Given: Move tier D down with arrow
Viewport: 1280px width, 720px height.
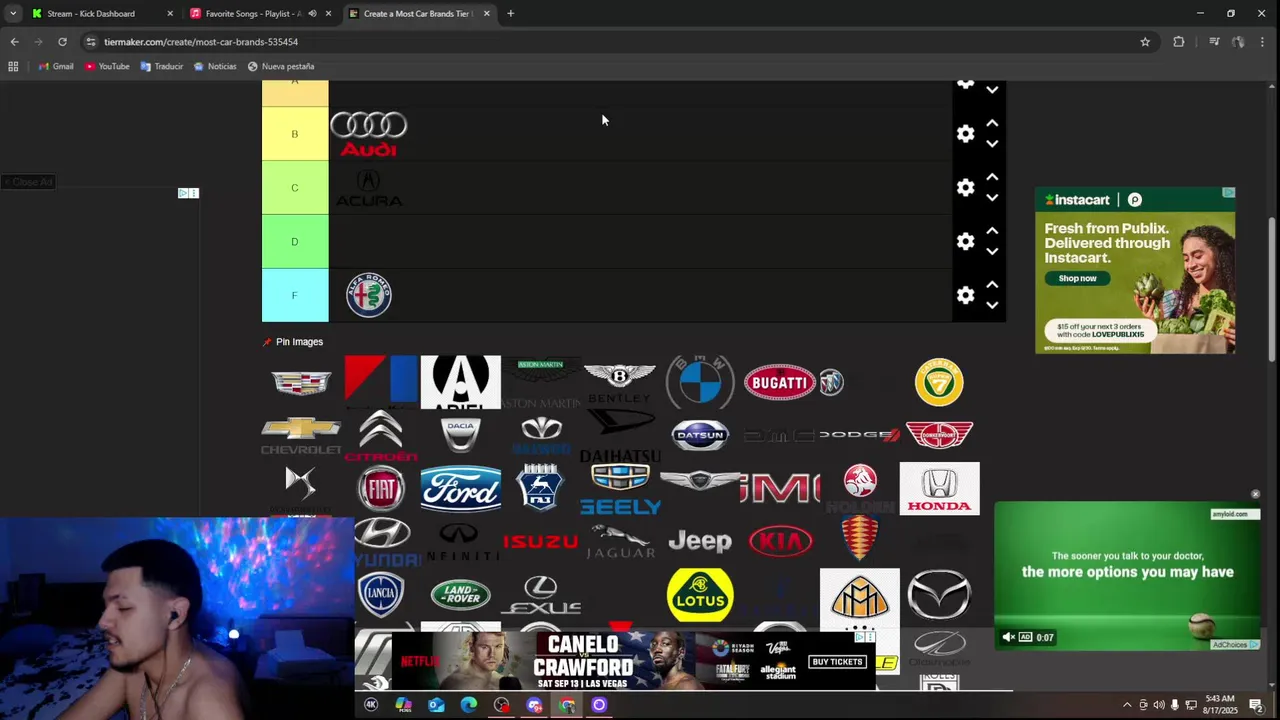Looking at the screenshot, I should 992,252.
